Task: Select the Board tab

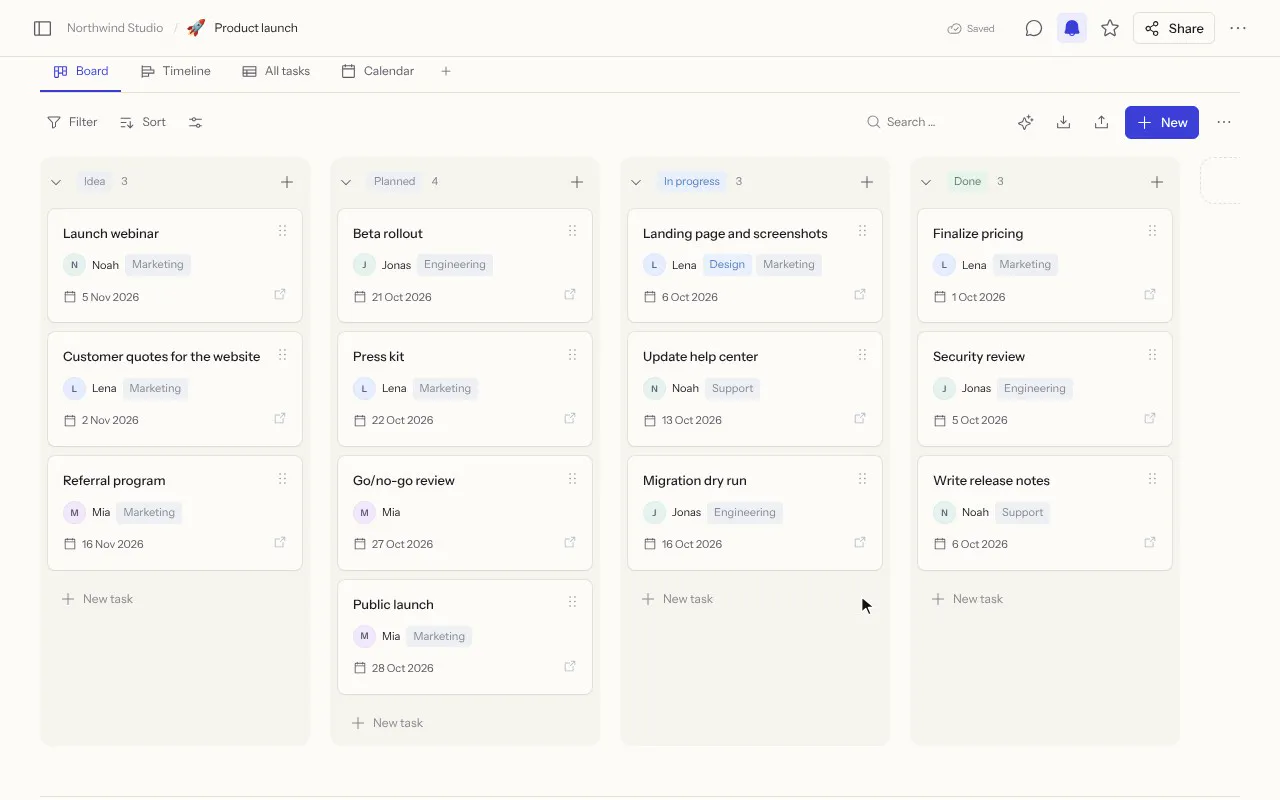Action: point(80,71)
